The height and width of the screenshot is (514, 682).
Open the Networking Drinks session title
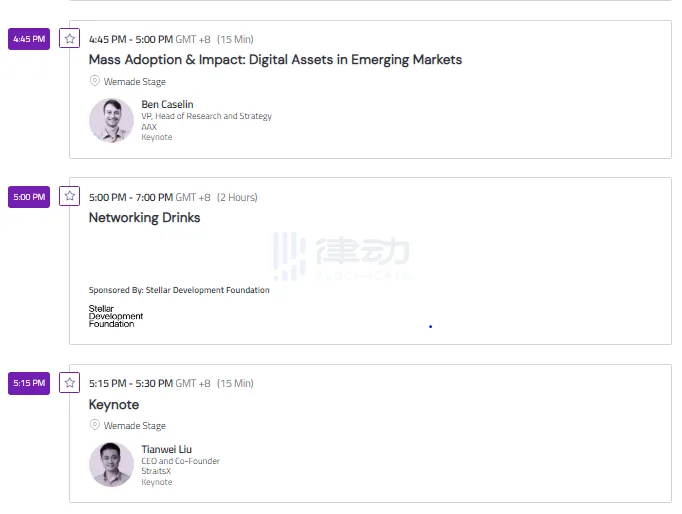pos(144,218)
